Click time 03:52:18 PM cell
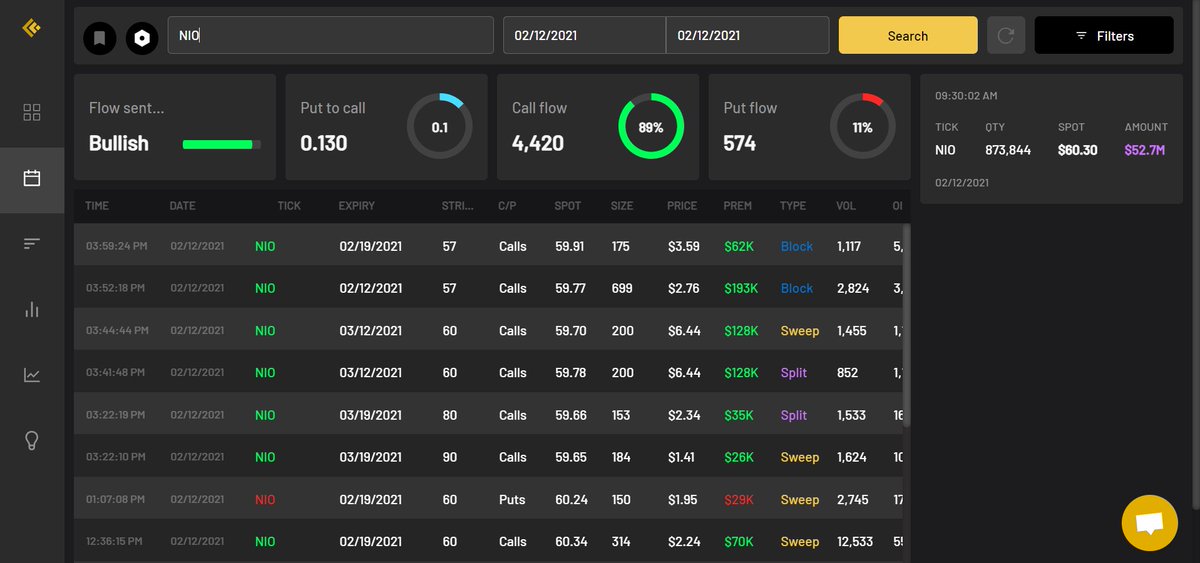 click(x=115, y=288)
